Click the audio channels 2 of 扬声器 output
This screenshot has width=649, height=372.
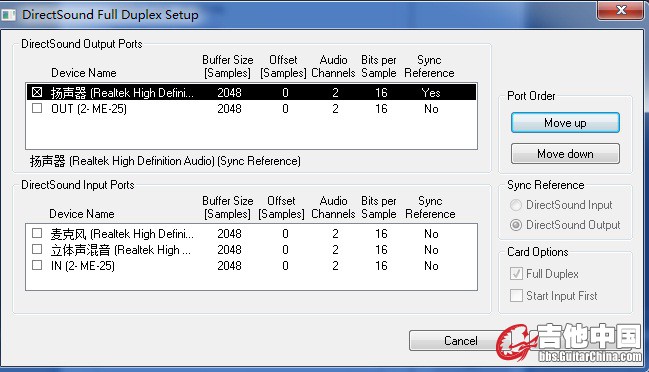point(335,93)
